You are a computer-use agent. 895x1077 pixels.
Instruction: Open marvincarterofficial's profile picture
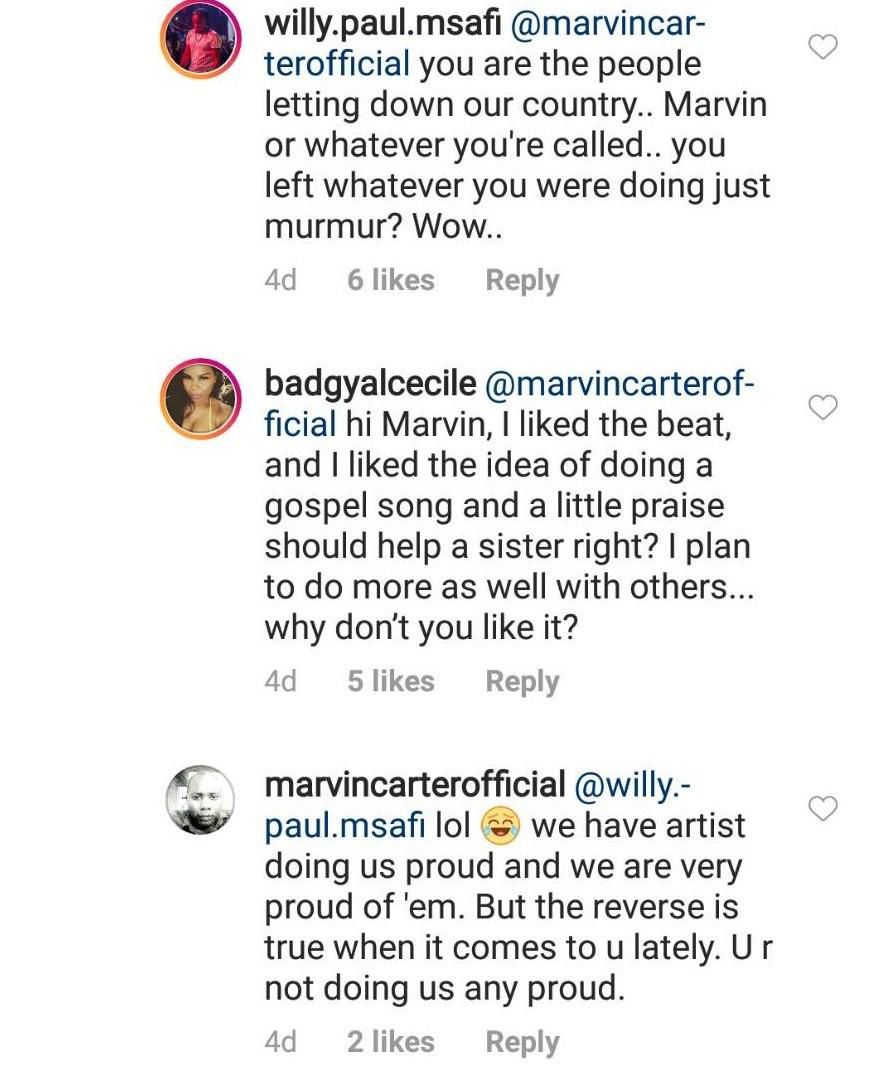click(200, 802)
